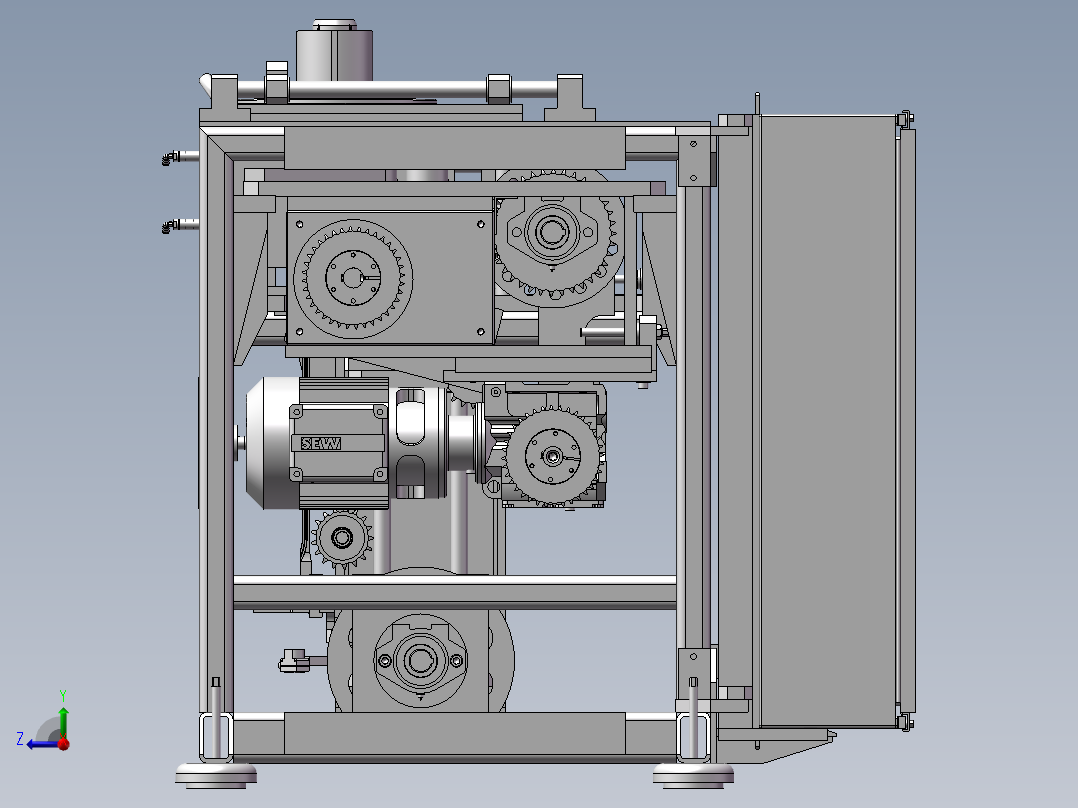
Task: Click the horizontal cross beam below the motor
Action: [x=455, y=591]
